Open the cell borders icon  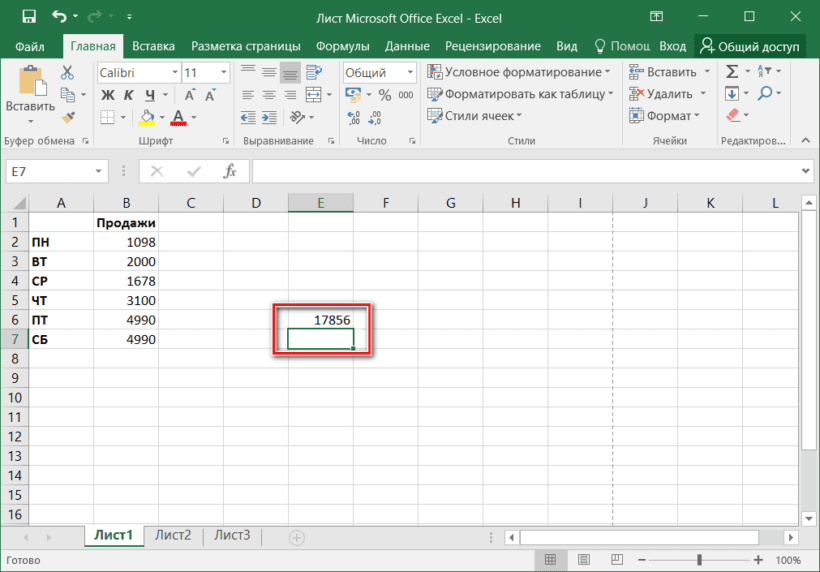click(x=107, y=117)
